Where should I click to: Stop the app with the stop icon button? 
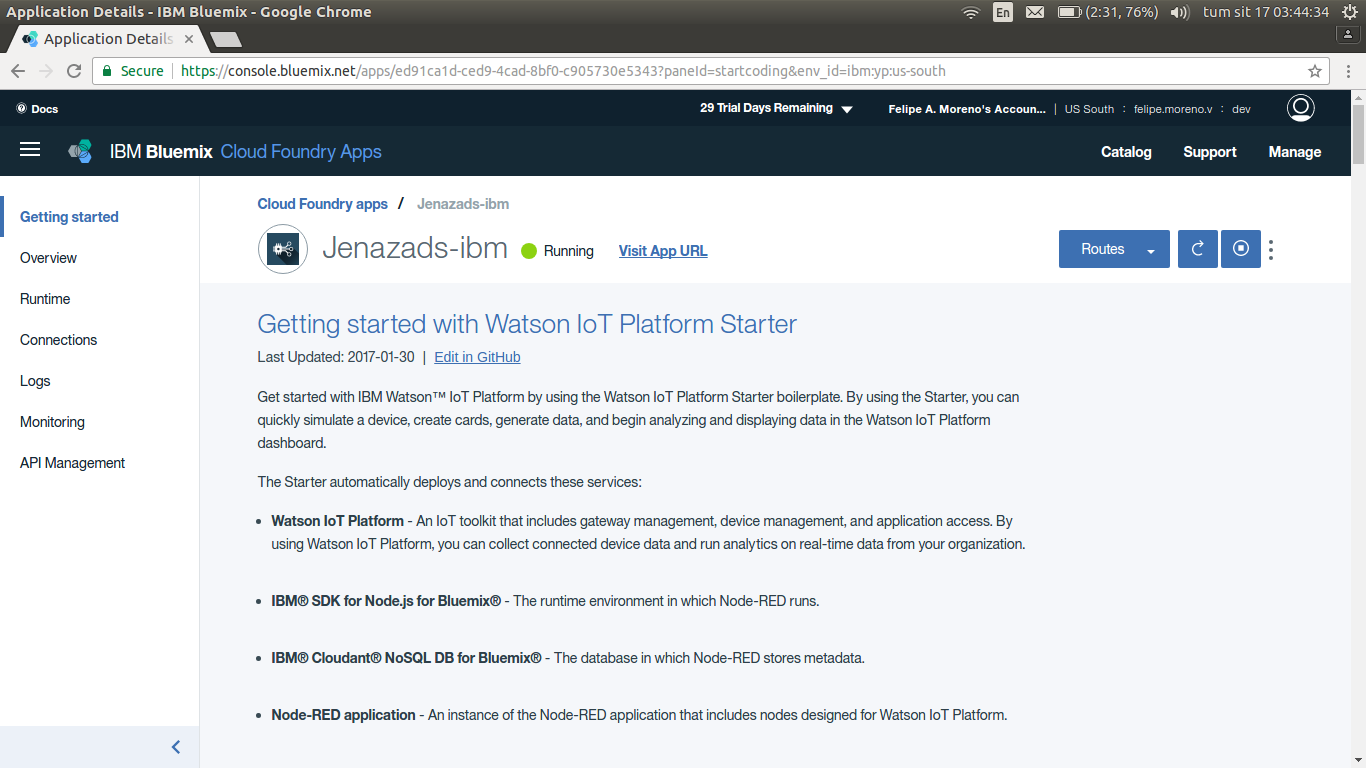click(1241, 249)
